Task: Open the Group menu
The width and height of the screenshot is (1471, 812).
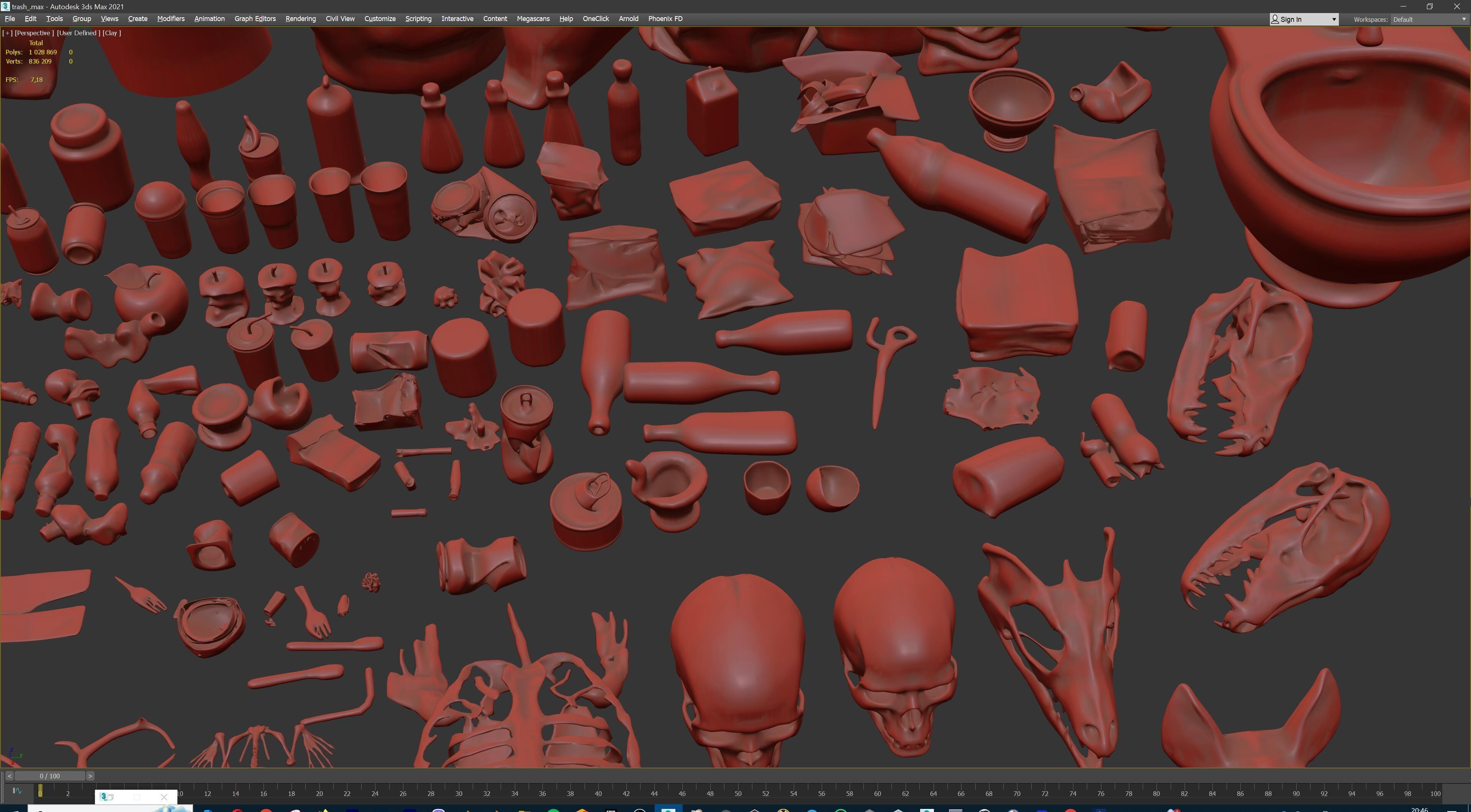Action: pyautogui.click(x=82, y=19)
